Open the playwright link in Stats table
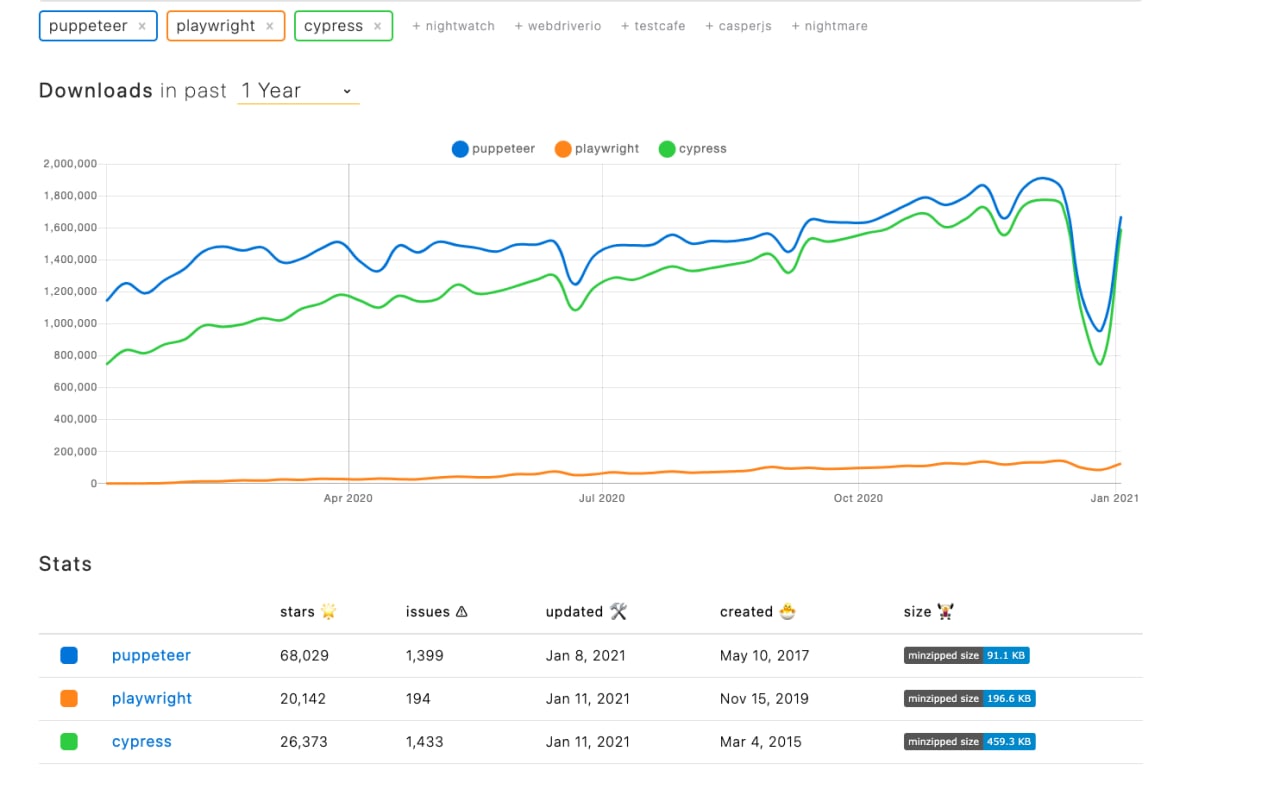The image size is (1280, 789). 152,699
